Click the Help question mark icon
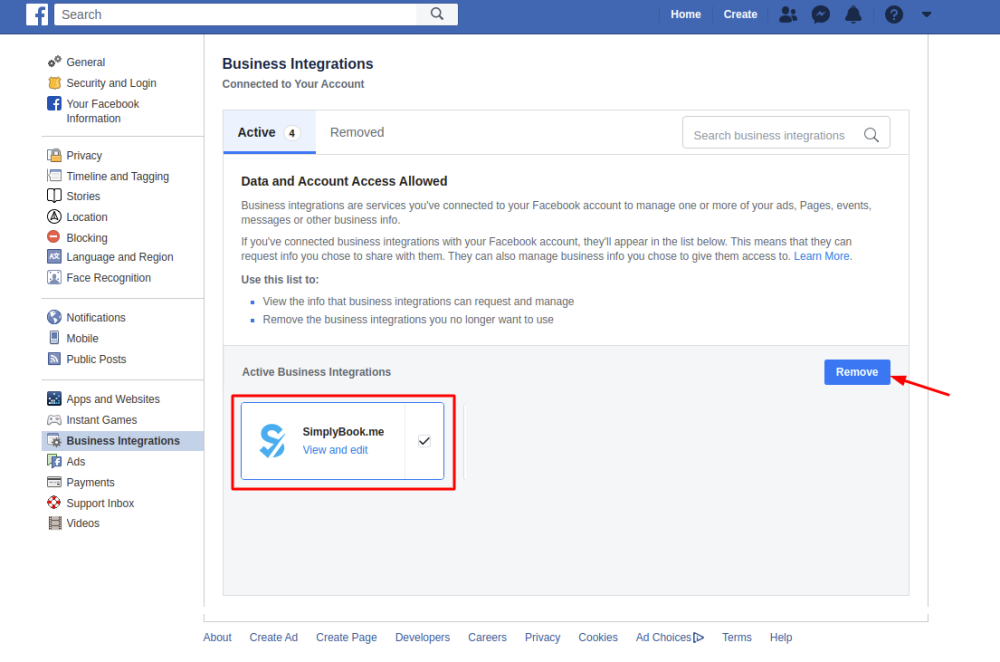Screen dimensions: 1000x662 point(894,14)
